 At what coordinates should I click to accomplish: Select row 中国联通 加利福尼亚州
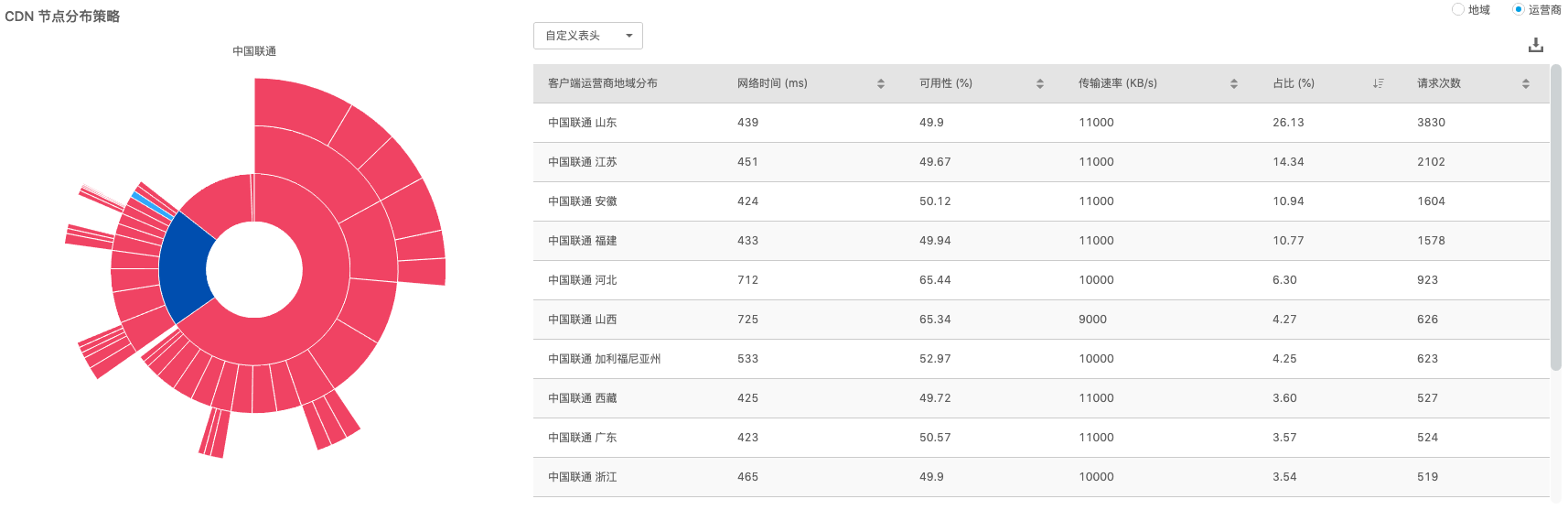tap(1041, 359)
